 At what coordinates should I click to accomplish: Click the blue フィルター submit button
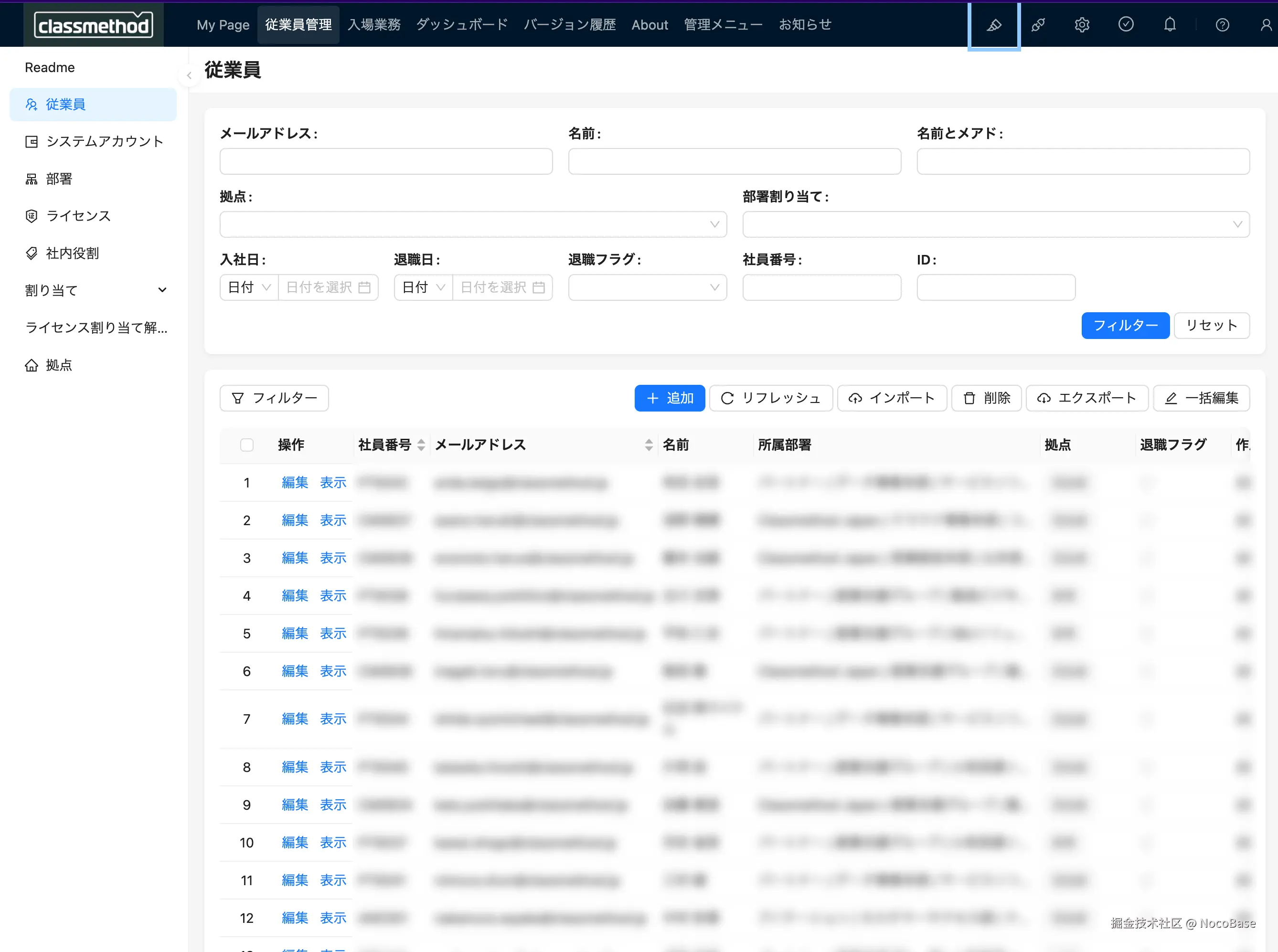[1125, 326]
